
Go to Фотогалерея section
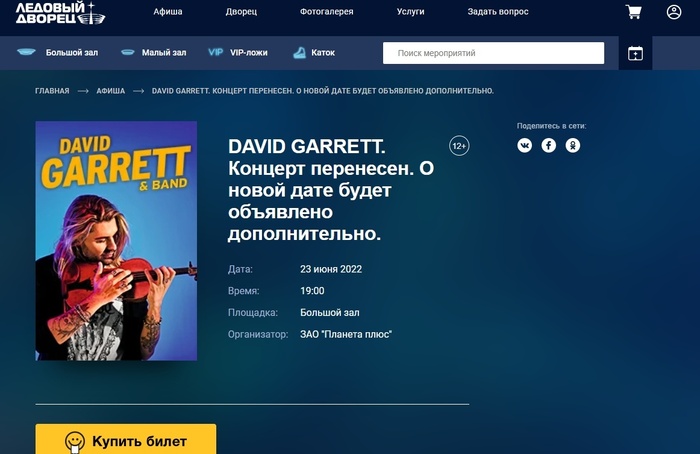pyautogui.click(x=326, y=12)
